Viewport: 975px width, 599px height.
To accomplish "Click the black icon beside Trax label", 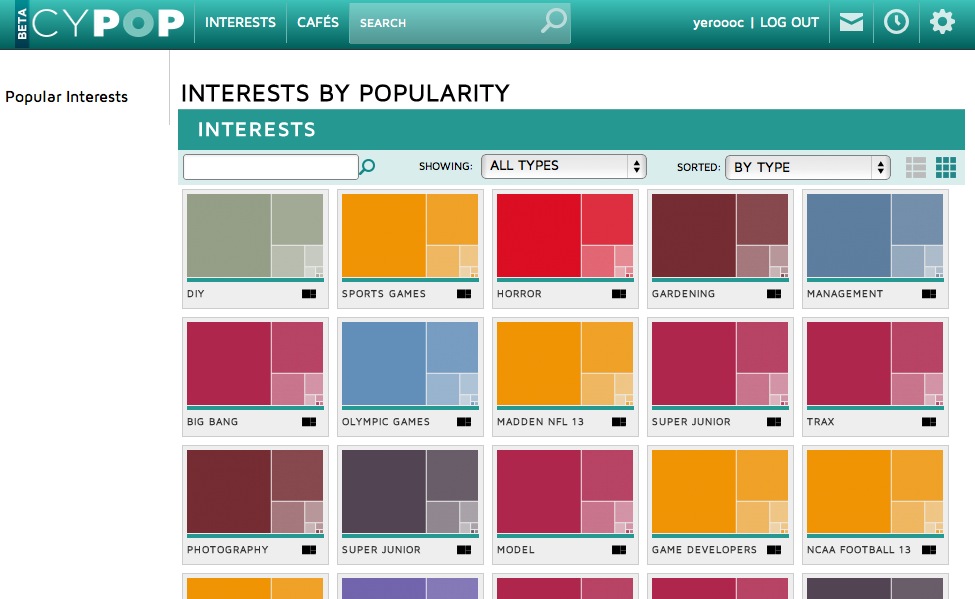I will pyautogui.click(x=929, y=422).
